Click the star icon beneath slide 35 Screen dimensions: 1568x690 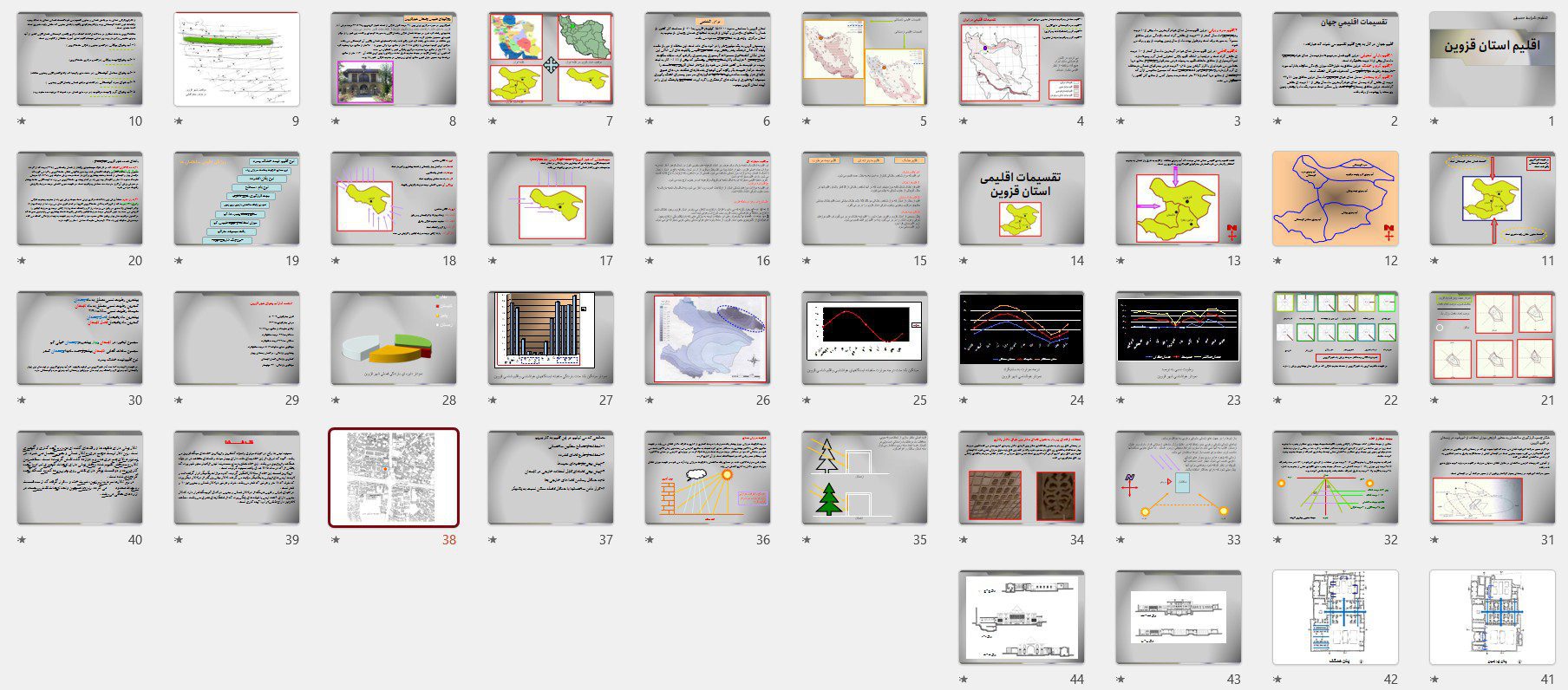pyautogui.click(x=807, y=540)
